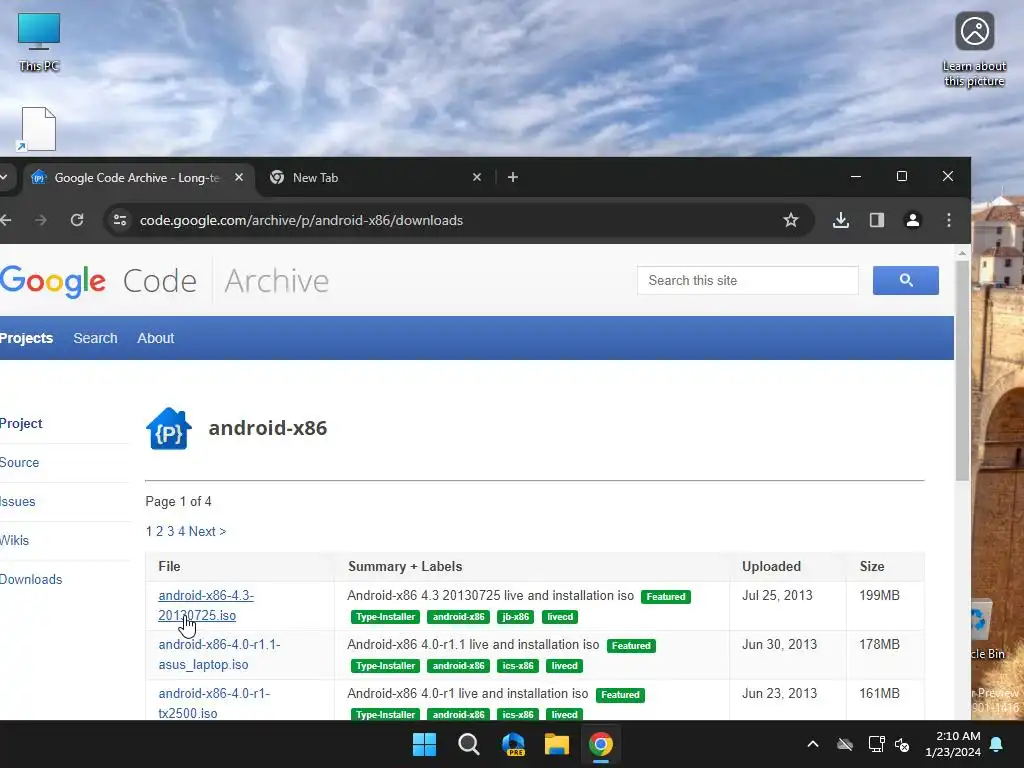Close the New Tab tab
The image size is (1024, 768).
coord(477,177)
